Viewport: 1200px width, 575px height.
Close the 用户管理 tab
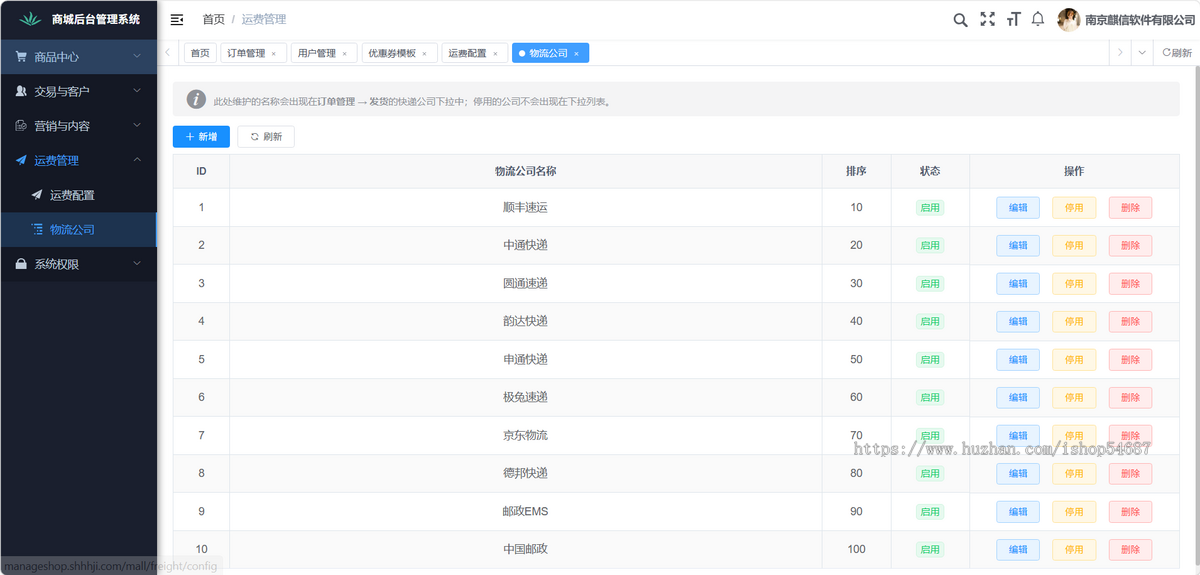click(x=345, y=54)
